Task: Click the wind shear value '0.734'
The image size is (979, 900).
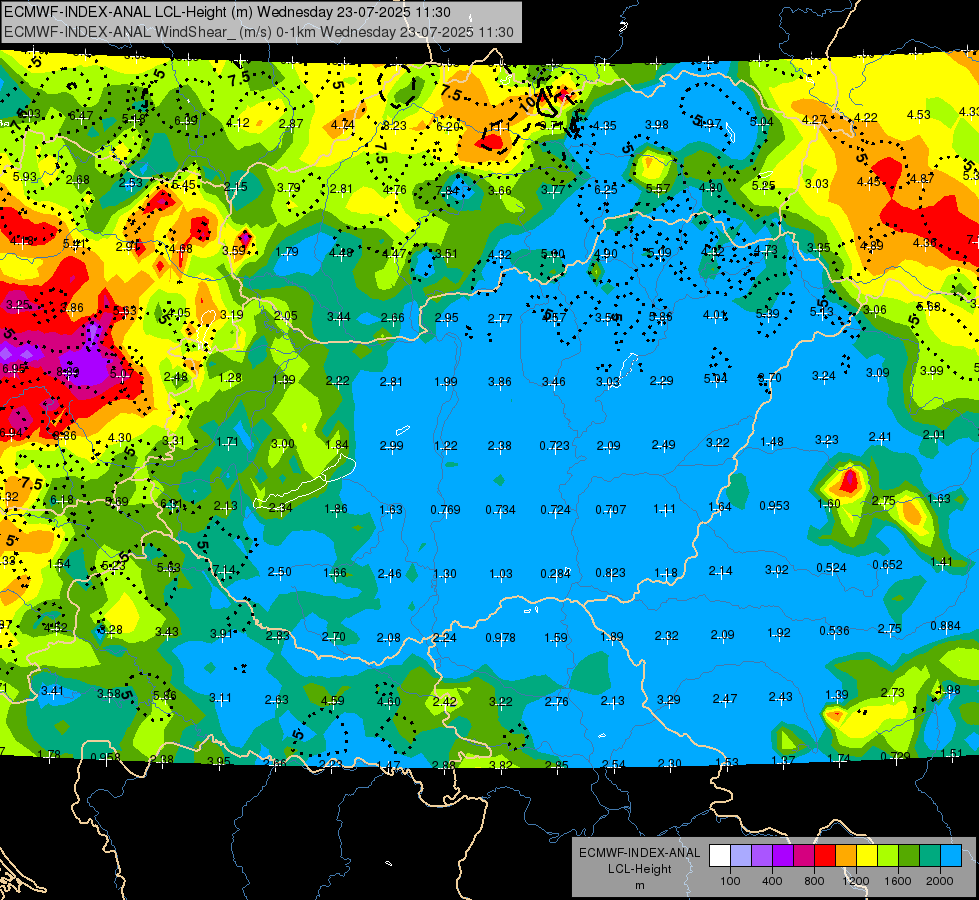Action: click(x=501, y=510)
